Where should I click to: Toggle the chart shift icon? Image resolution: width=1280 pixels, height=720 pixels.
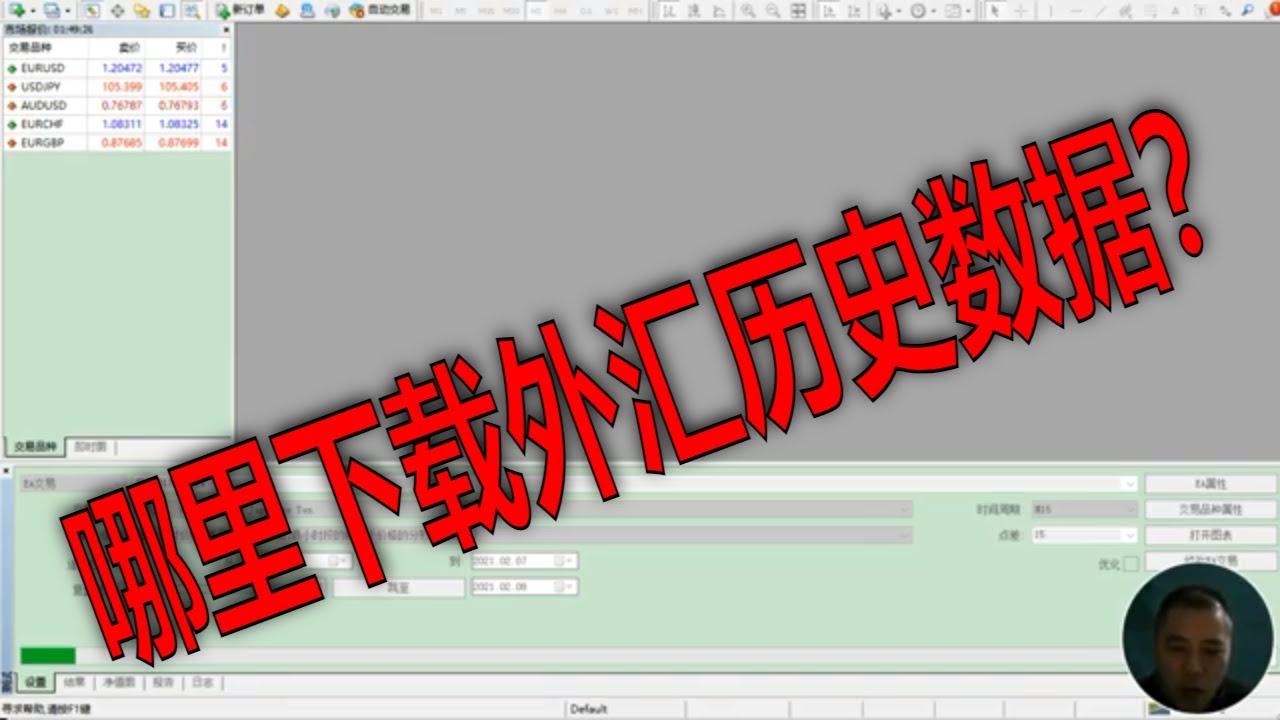[x=854, y=10]
